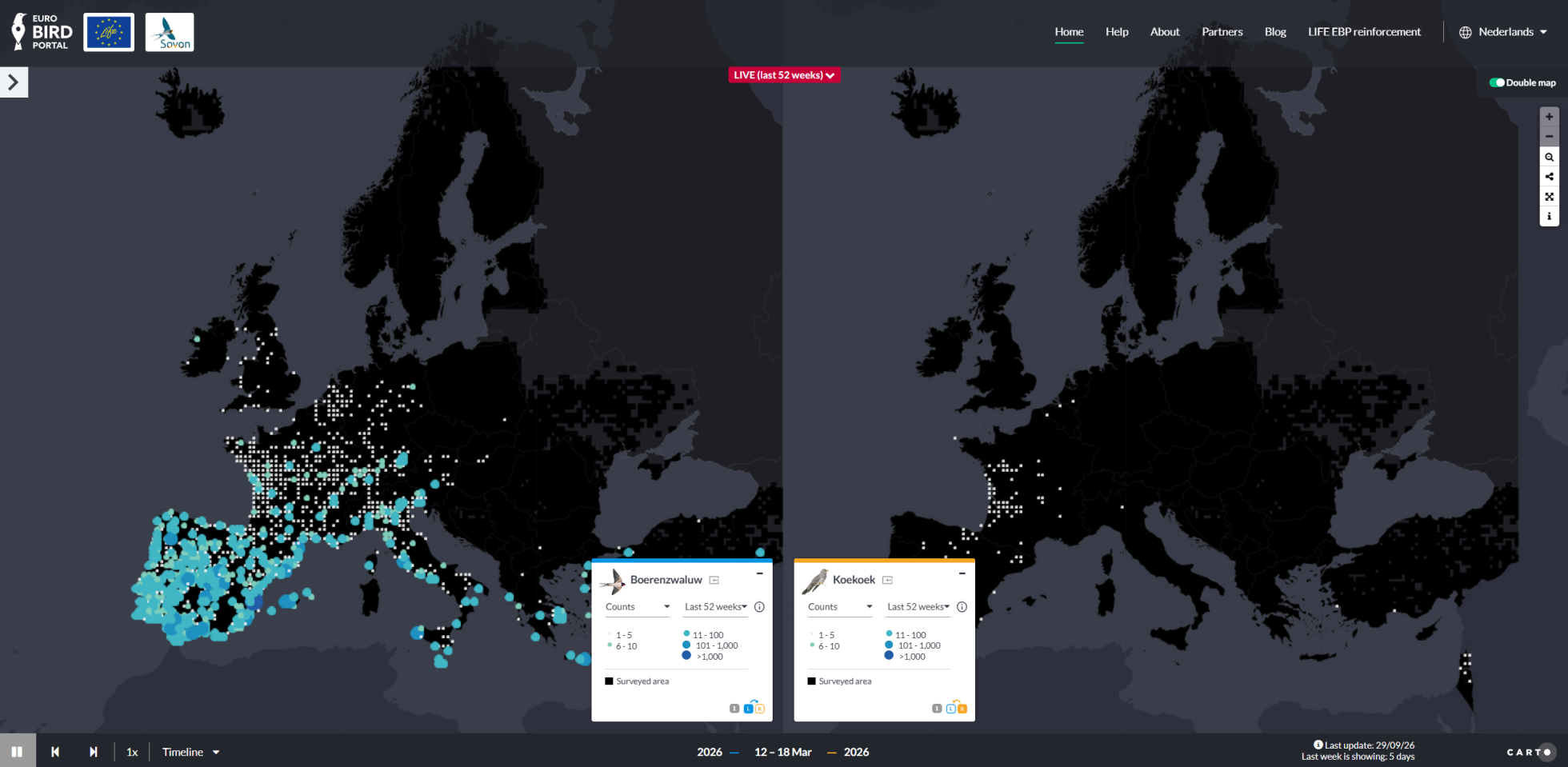Open the Help page
The height and width of the screenshot is (767, 1568).
(x=1117, y=32)
